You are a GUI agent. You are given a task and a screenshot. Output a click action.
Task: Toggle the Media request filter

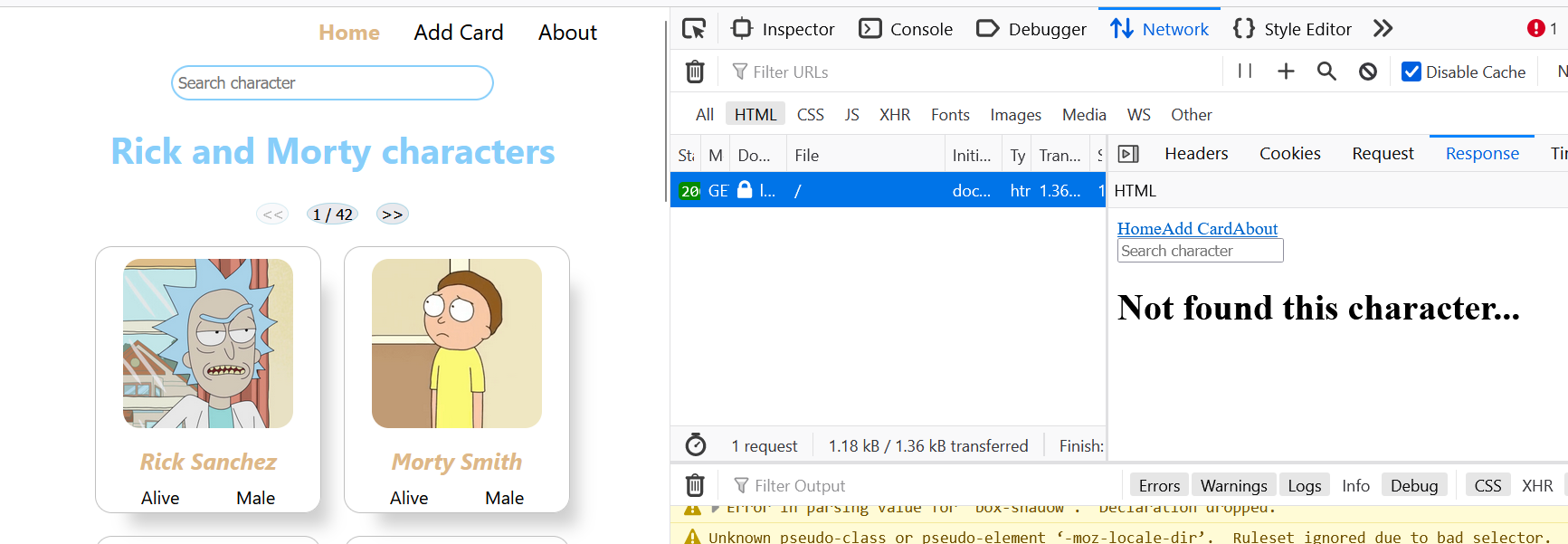1084,115
